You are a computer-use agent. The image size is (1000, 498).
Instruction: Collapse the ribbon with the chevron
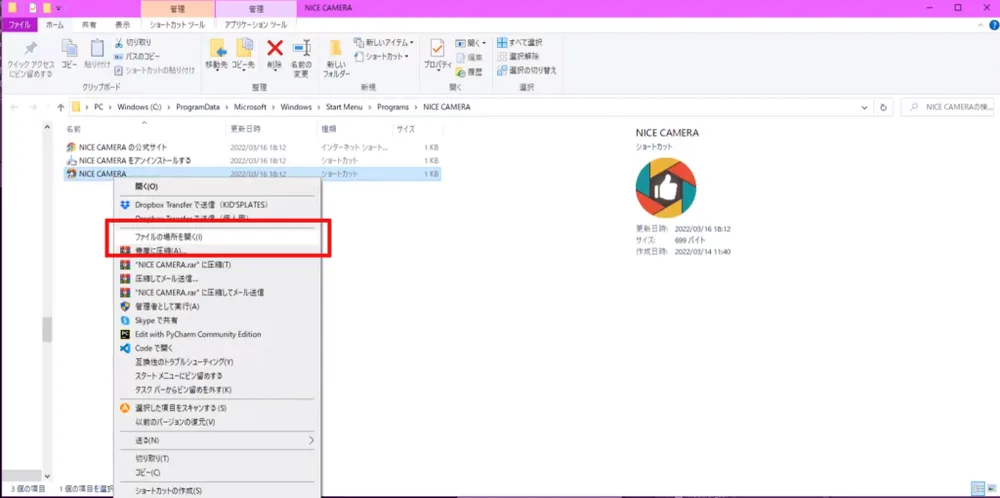pos(981,25)
